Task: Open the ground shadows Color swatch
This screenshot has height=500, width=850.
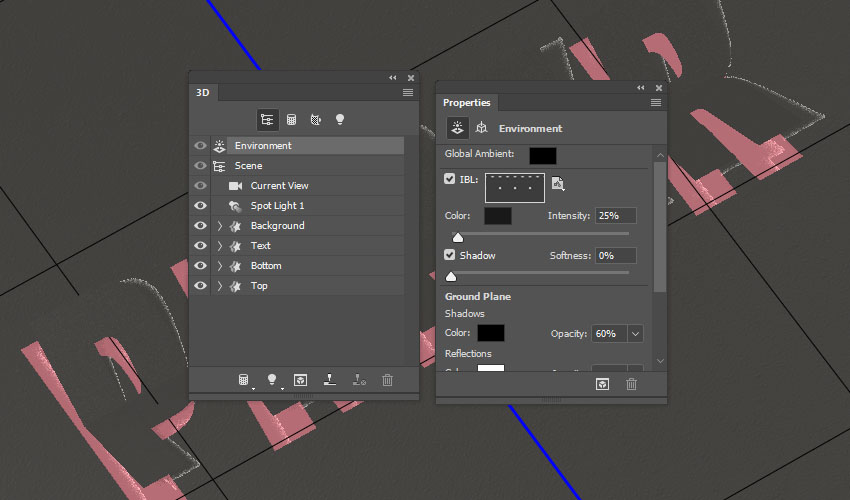Action: [x=491, y=333]
